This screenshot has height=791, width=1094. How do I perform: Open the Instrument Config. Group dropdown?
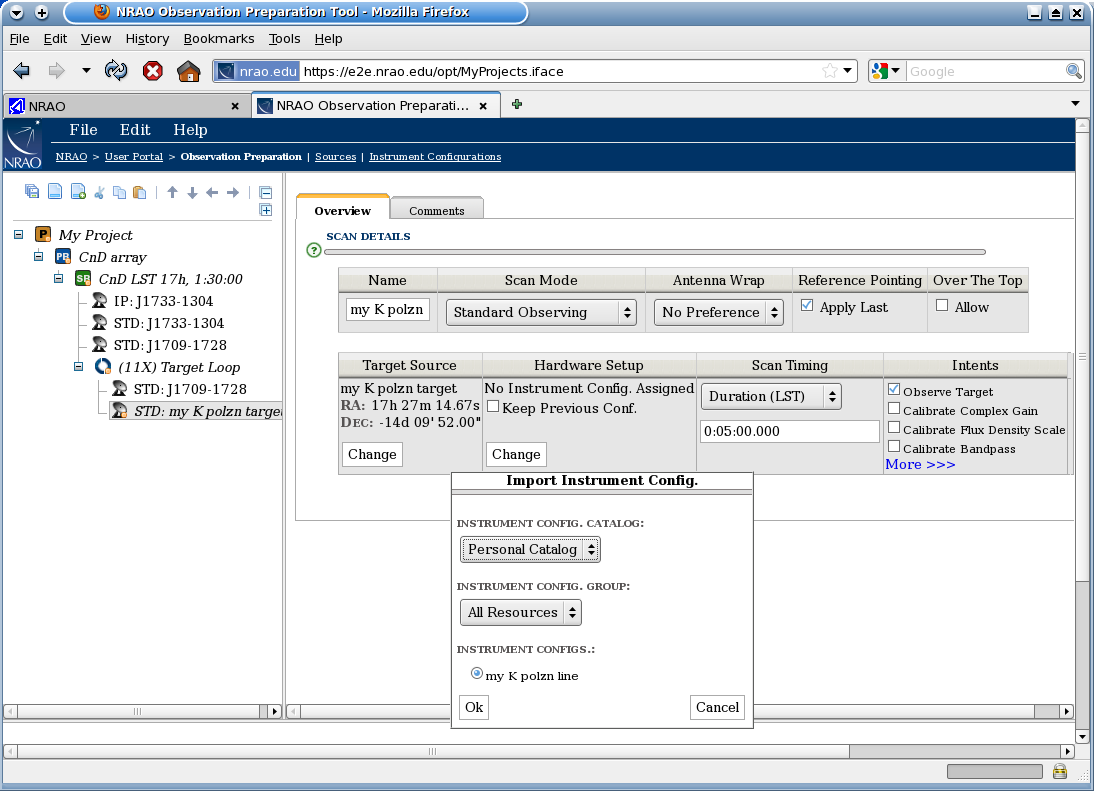520,612
